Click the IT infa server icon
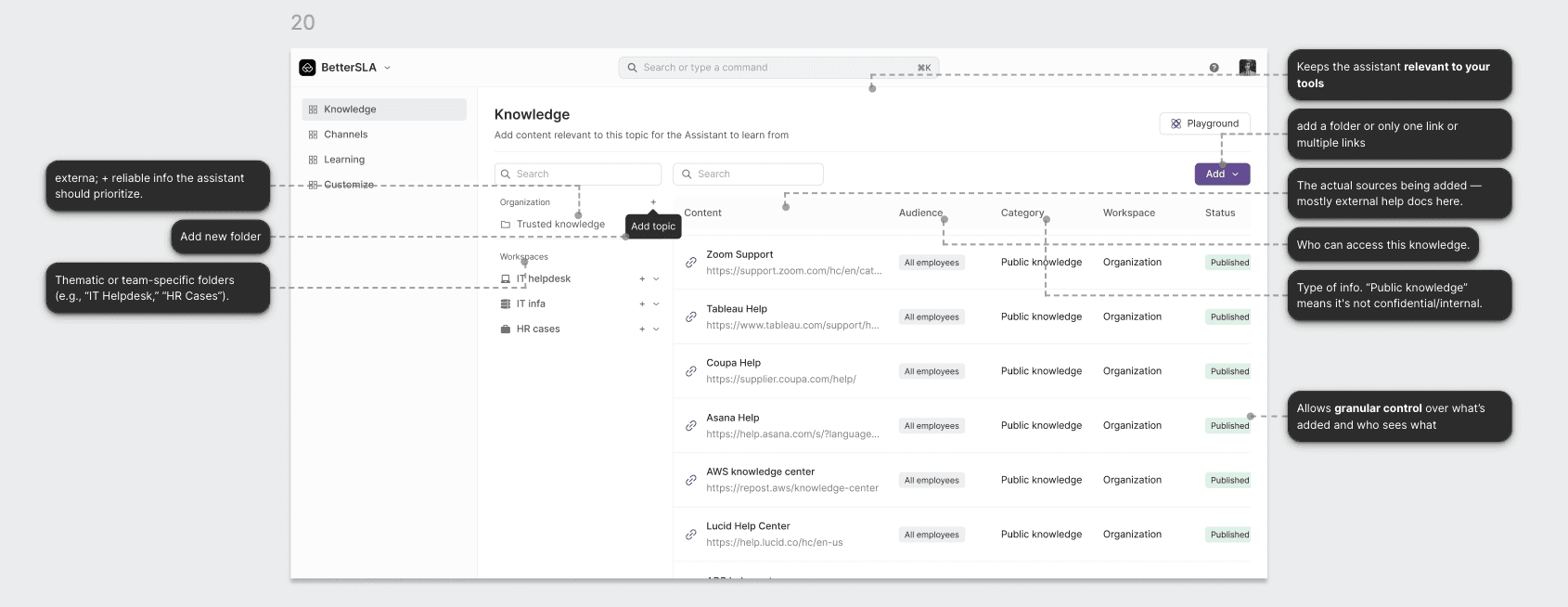Image resolution: width=1568 pixels, height=607 pixels. [x=506, y=303]
